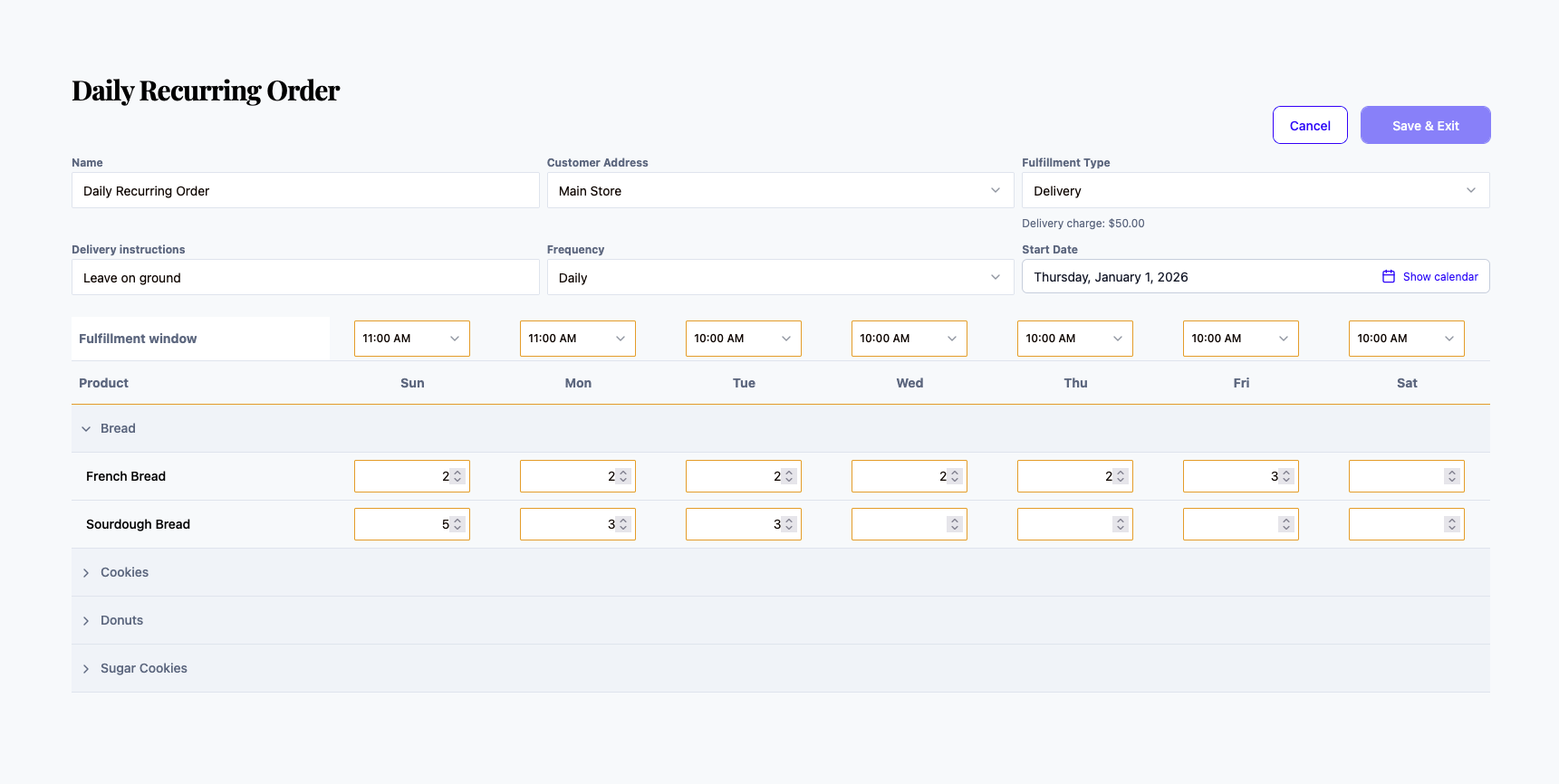Collapse the Bread category

[x=87, y=429]
